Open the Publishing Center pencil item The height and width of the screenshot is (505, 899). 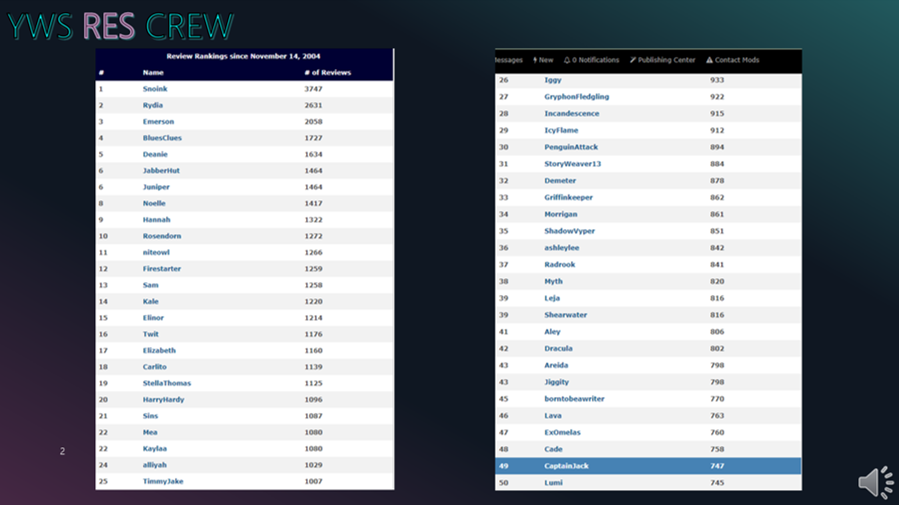(662, 60)
